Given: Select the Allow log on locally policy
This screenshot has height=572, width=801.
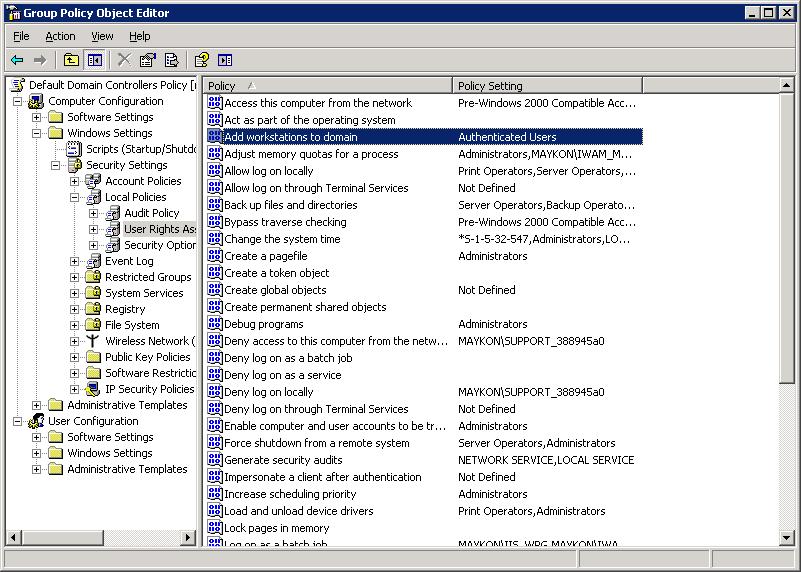Looking at the screenshot, I should pos(268,171).
